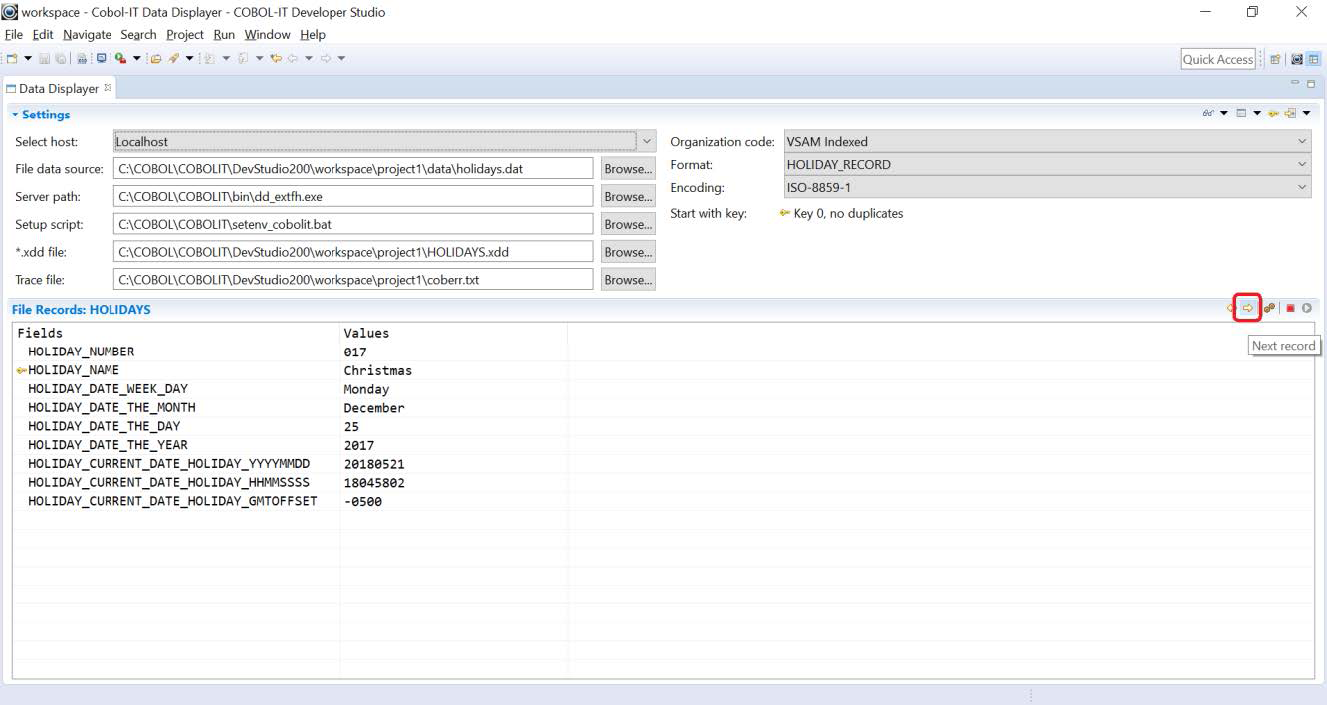This screenshot has height=705, width=1327.
Task: Click the open folder icon in toolbar
Action: point(156,59)
